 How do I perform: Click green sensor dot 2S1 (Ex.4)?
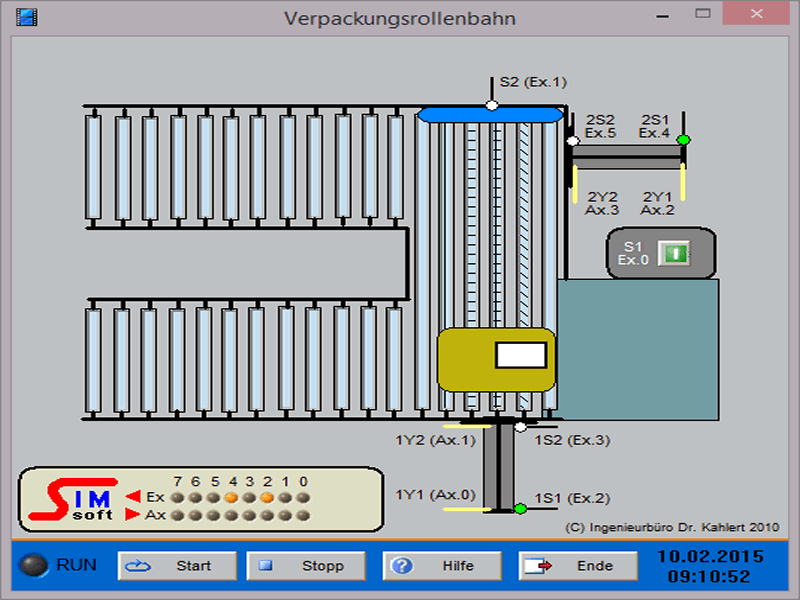pyautogui.click(x=683, y=140)
